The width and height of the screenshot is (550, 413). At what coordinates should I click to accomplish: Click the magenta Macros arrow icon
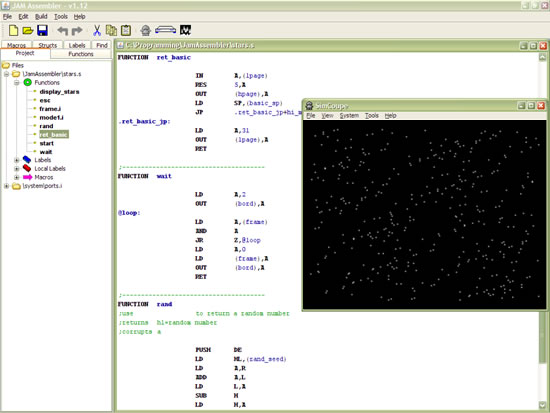(x=27, y=177)
